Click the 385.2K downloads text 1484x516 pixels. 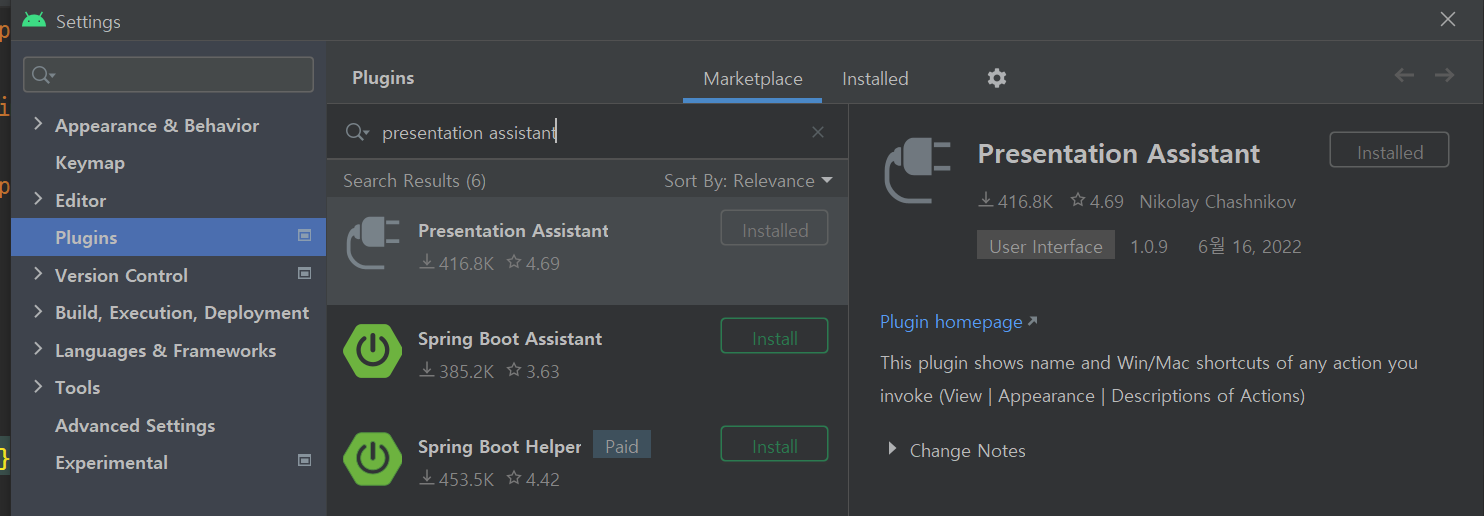click(x=466, y=371)
